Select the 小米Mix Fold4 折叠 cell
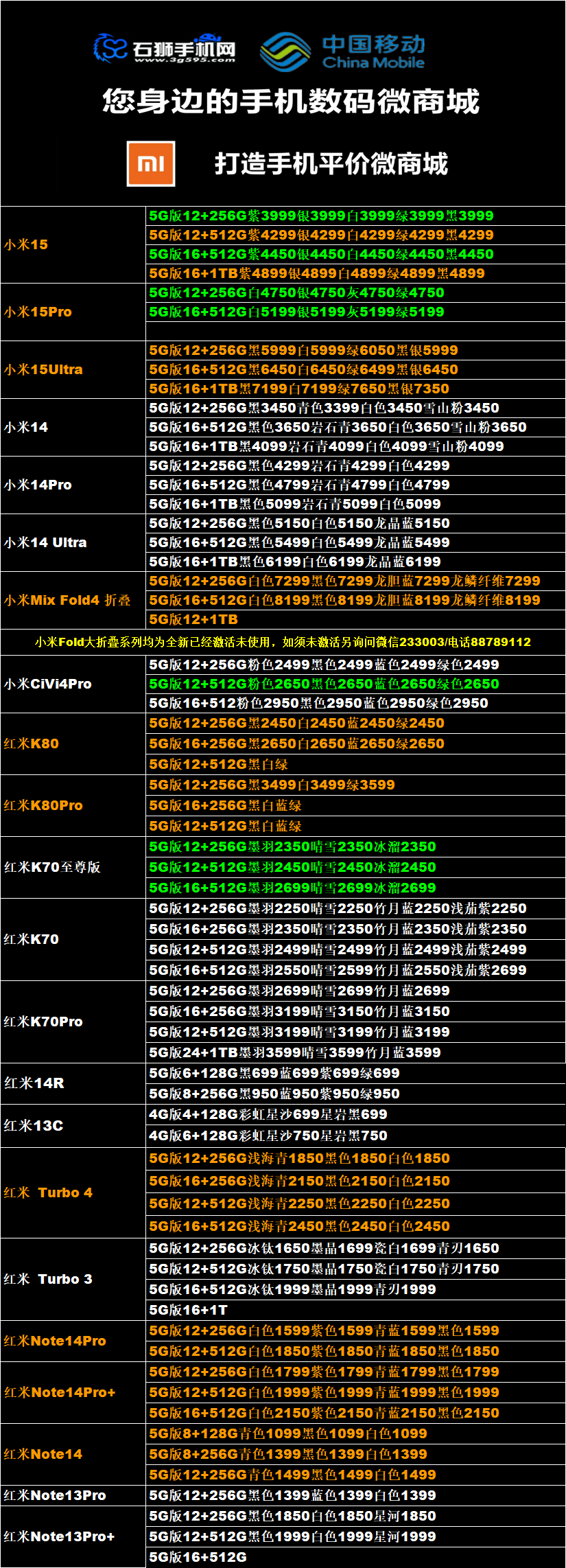The image size is (566, 1568). (x=73, y=600)
